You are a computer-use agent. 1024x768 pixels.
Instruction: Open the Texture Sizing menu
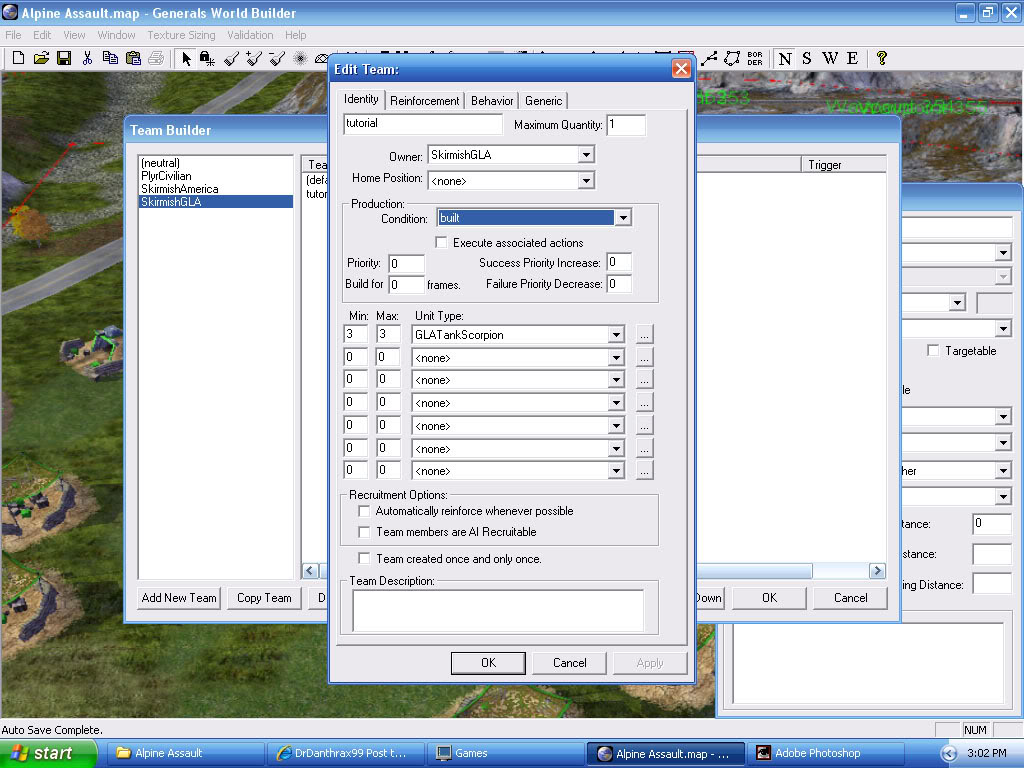pyautogui.click(x=181, y=35)
